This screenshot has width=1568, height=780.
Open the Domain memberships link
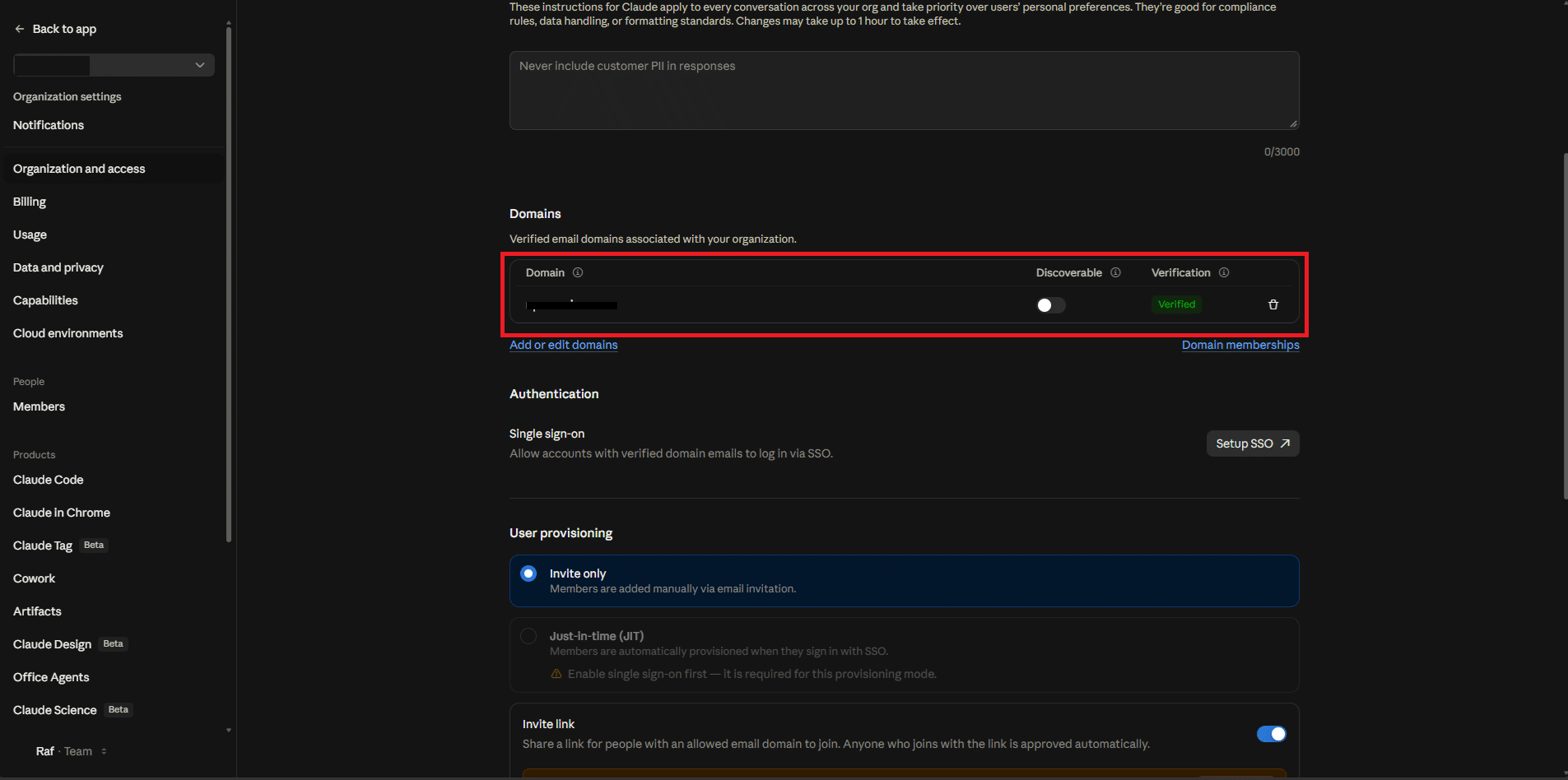(x=1240, y=345)
